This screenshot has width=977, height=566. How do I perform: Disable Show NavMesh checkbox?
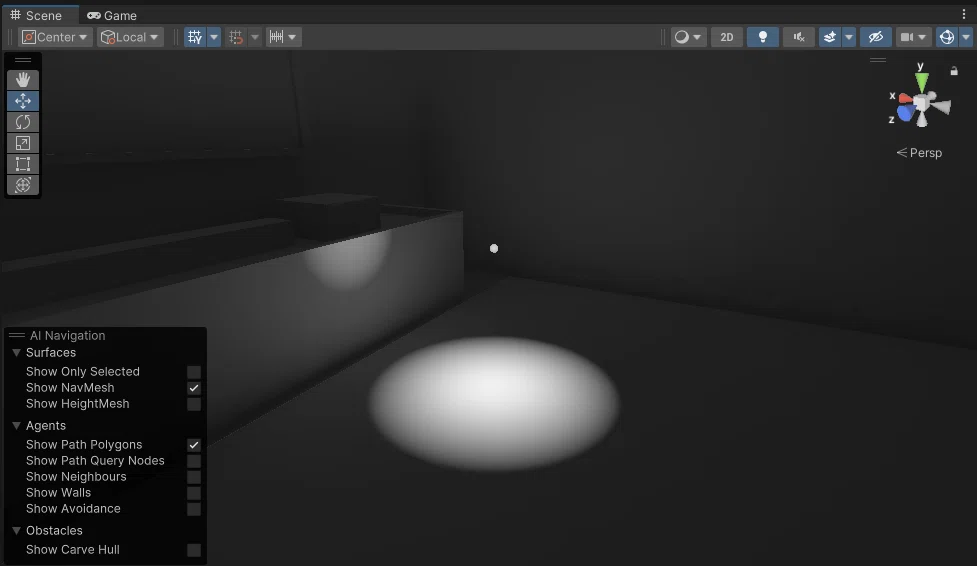(194, 388)
